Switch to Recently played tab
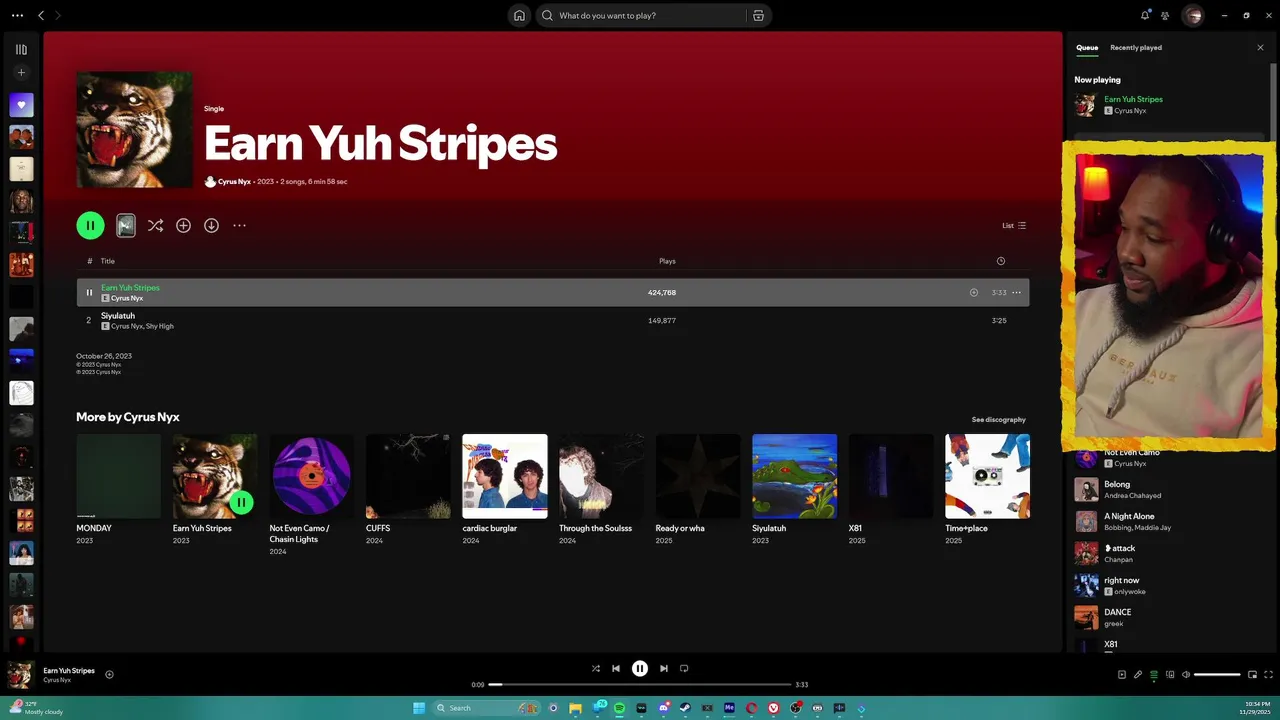 [x=1136, y=48]
